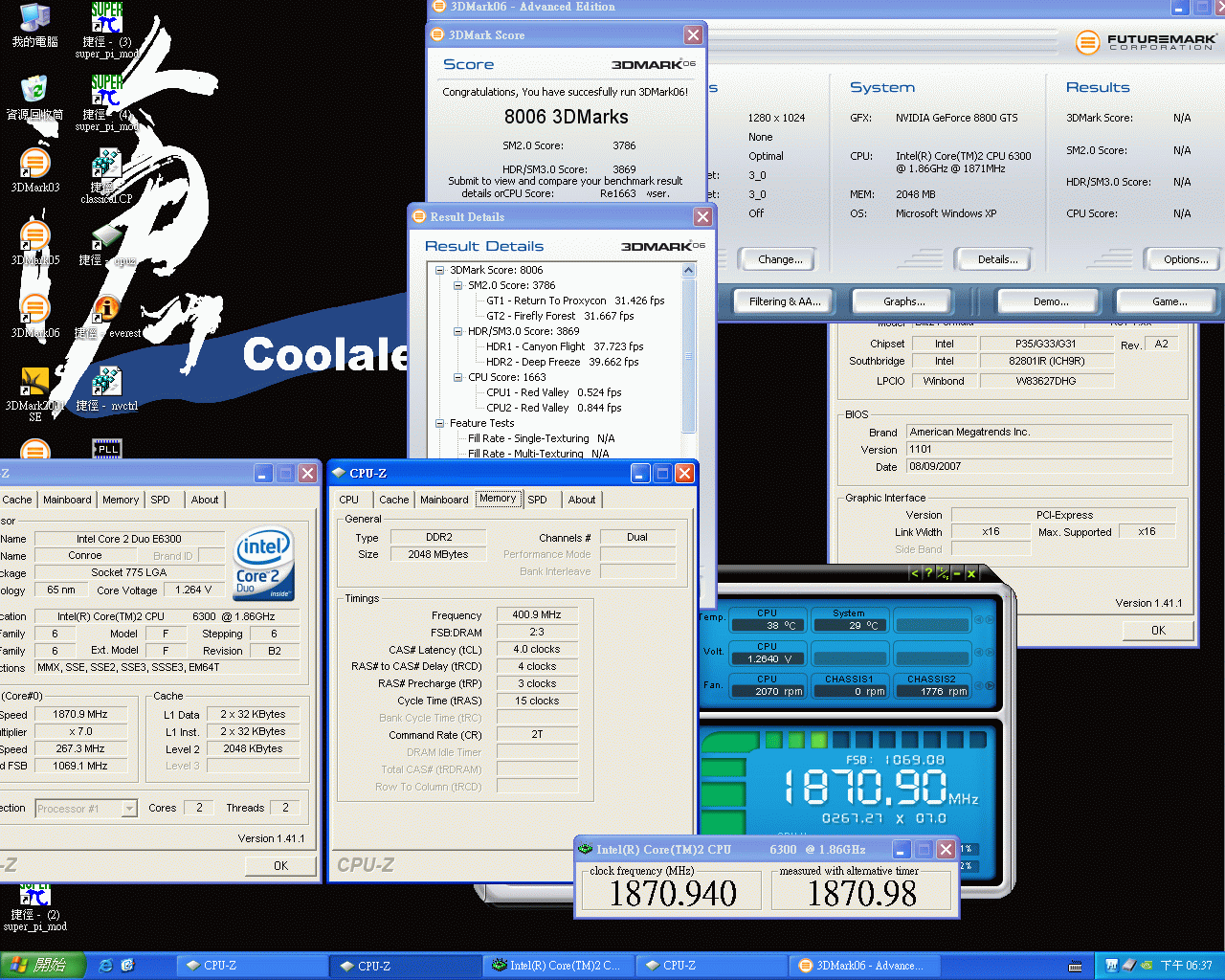Image resolution: width=1225 pixels, height=980 pixels.
Task: Close the 3DMark Score window
Action: click(x=693, y=35)
